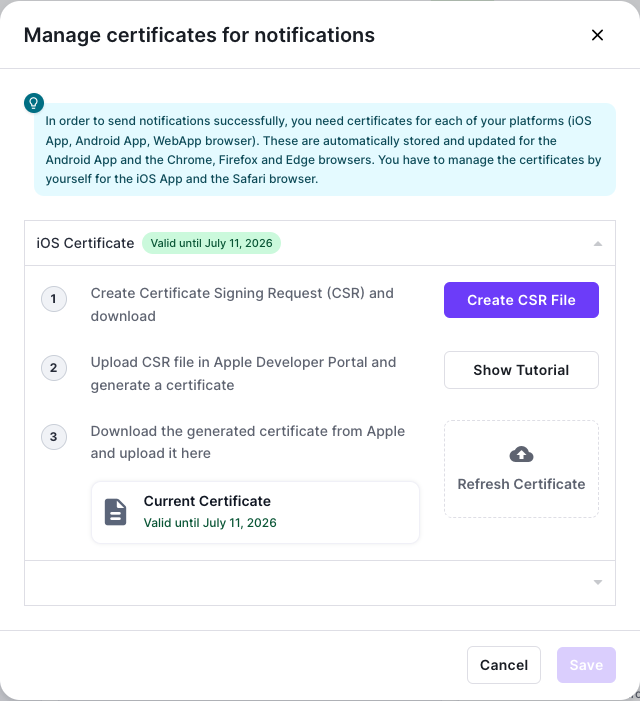
Task: Click the step 1 number badge
Action: [x=54, y=299]
